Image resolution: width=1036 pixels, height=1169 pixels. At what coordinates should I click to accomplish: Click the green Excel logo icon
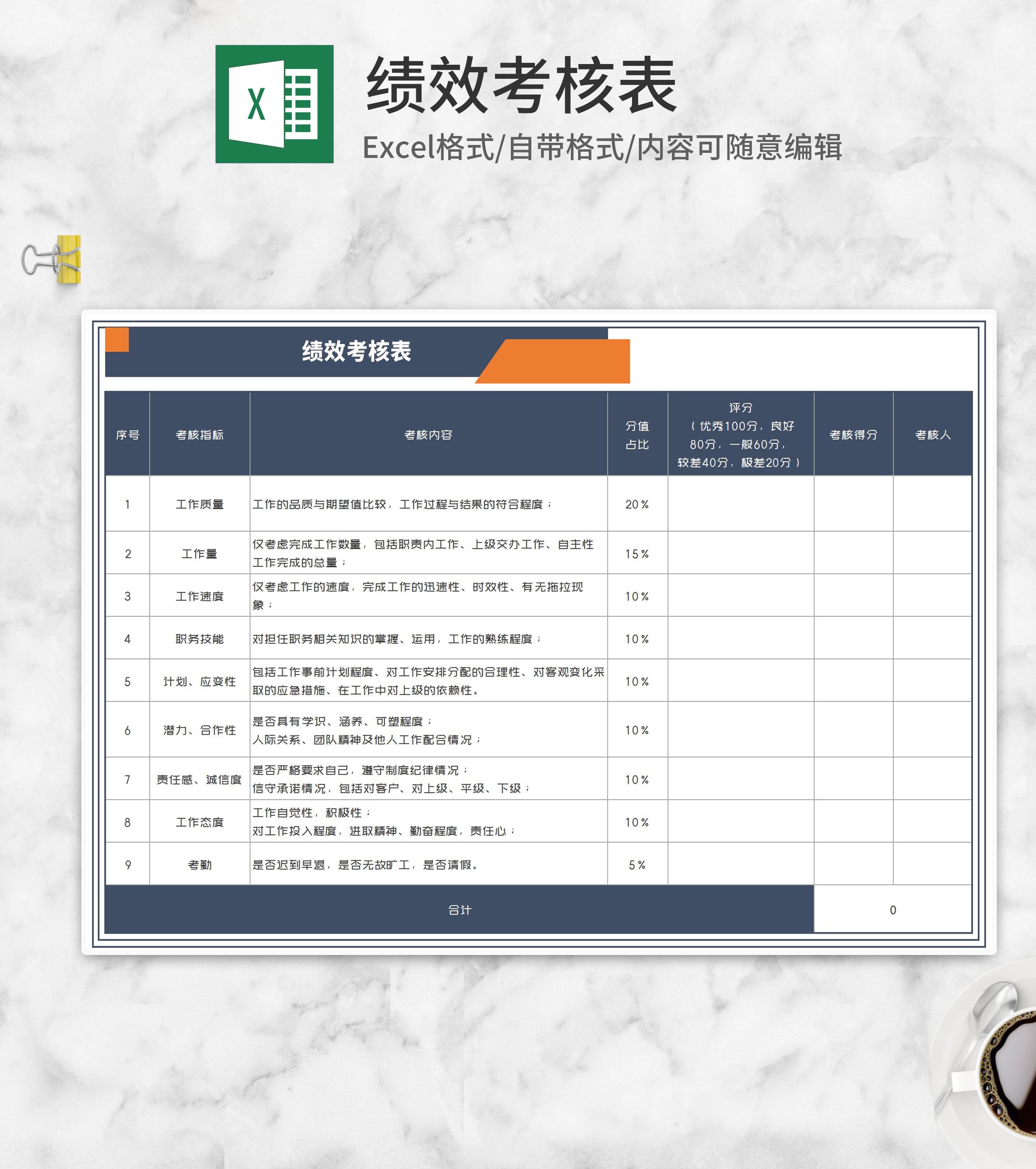[274, 104]
